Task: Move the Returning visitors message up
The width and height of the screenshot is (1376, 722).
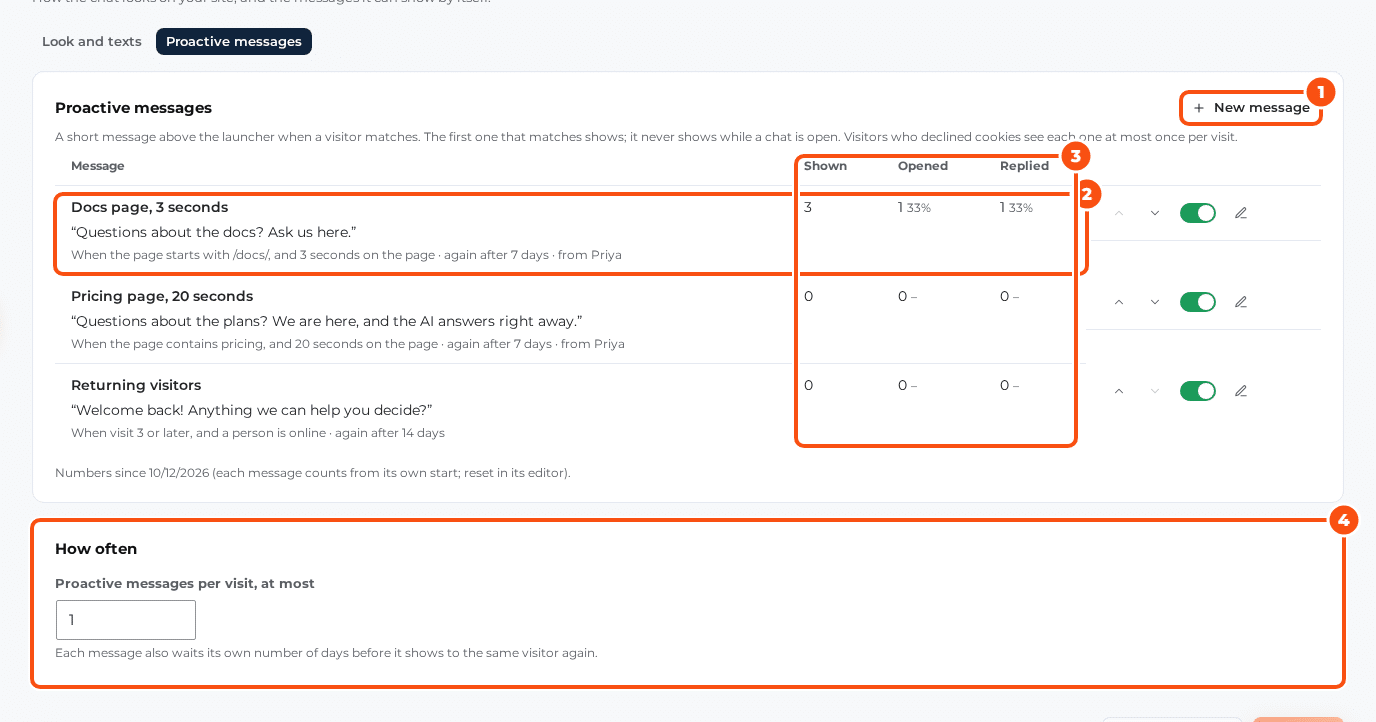Action: 1119,391
